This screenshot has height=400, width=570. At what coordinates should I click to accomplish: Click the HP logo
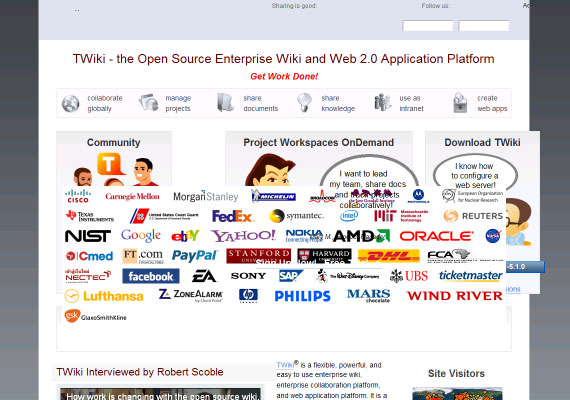pos(248,296)
